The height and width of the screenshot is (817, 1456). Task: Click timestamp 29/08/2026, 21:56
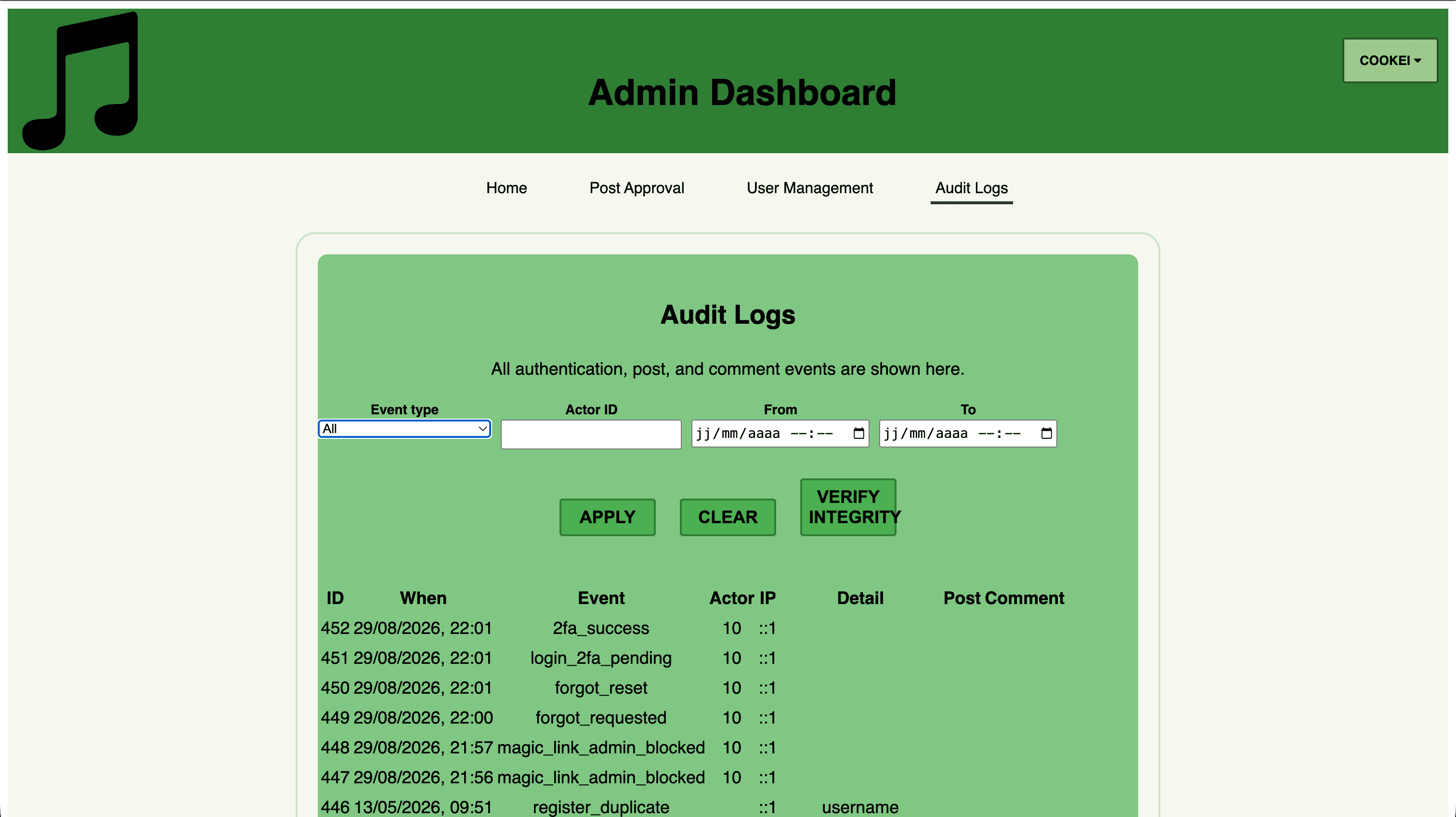423,777
